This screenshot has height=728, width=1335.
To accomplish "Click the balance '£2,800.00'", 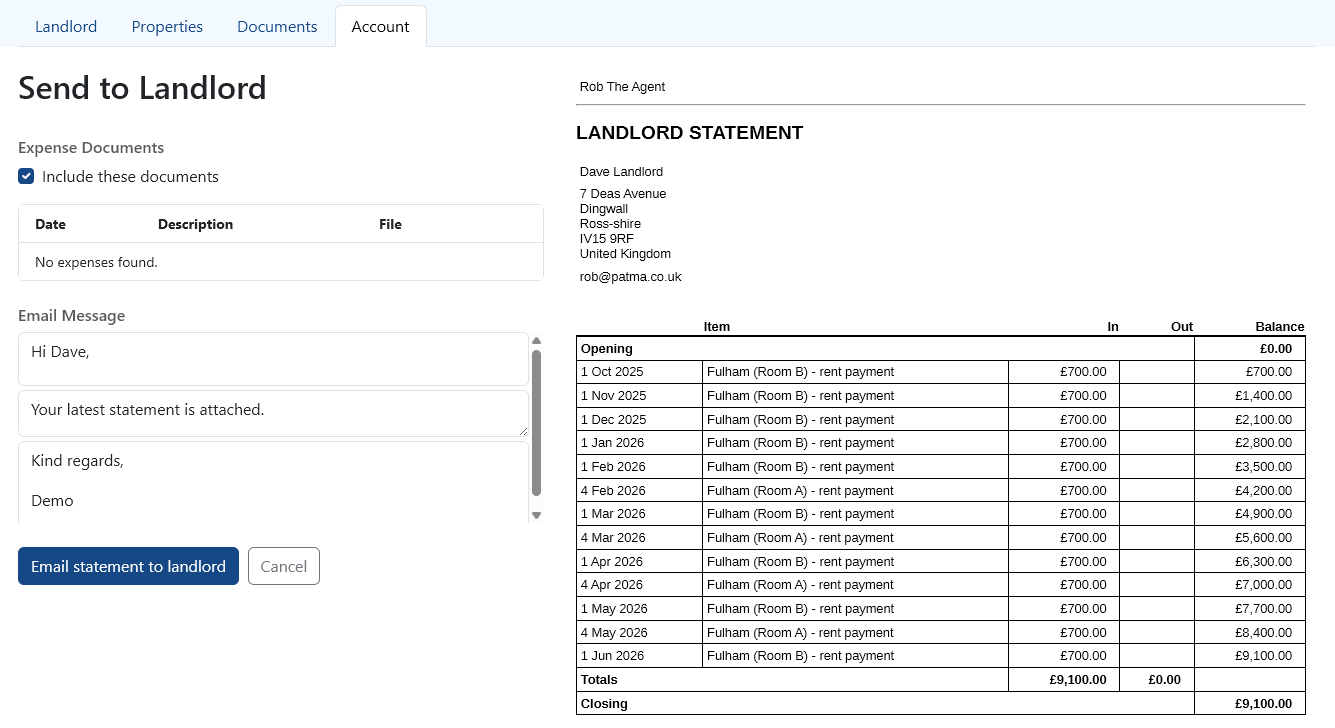I will pos(1264,443).
